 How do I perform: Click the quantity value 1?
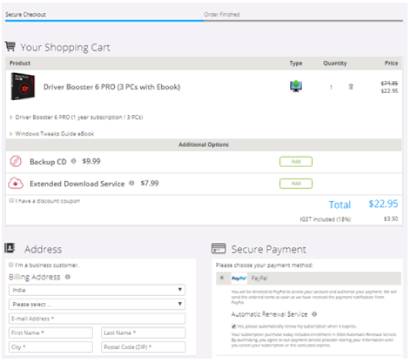[331, 87]
